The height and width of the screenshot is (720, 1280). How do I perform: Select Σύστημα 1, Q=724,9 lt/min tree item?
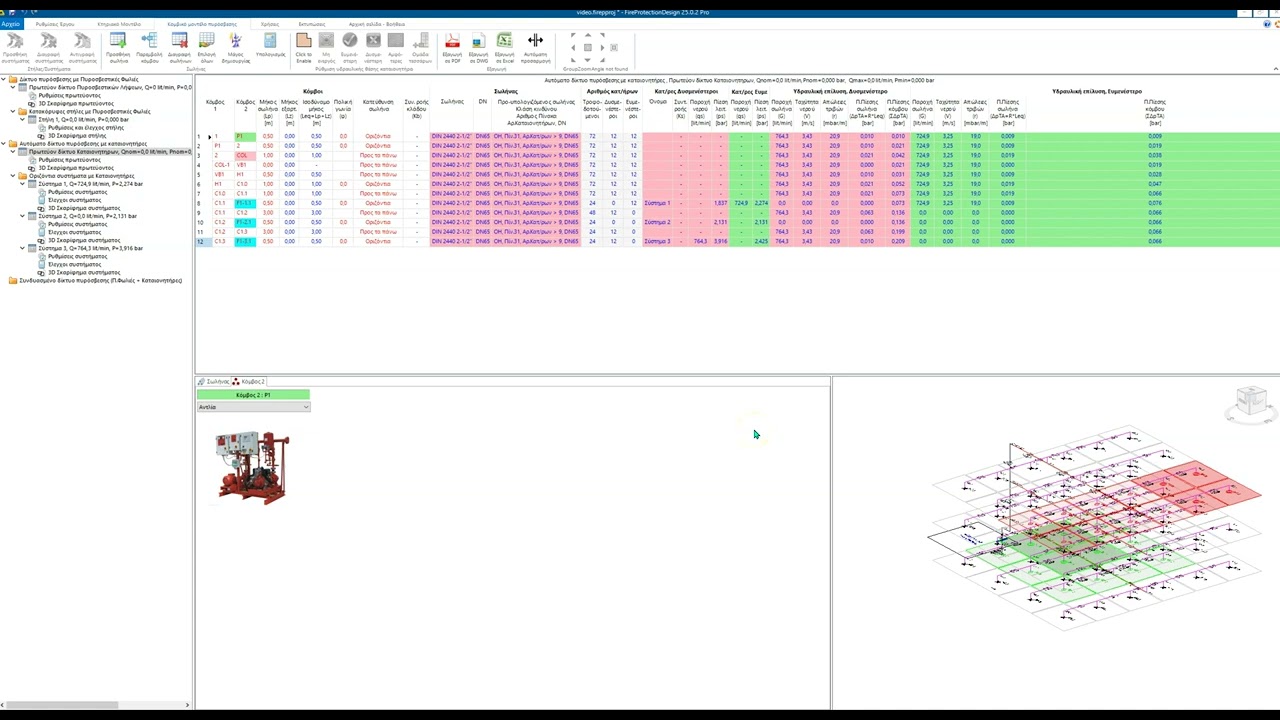tap(91, 184)
